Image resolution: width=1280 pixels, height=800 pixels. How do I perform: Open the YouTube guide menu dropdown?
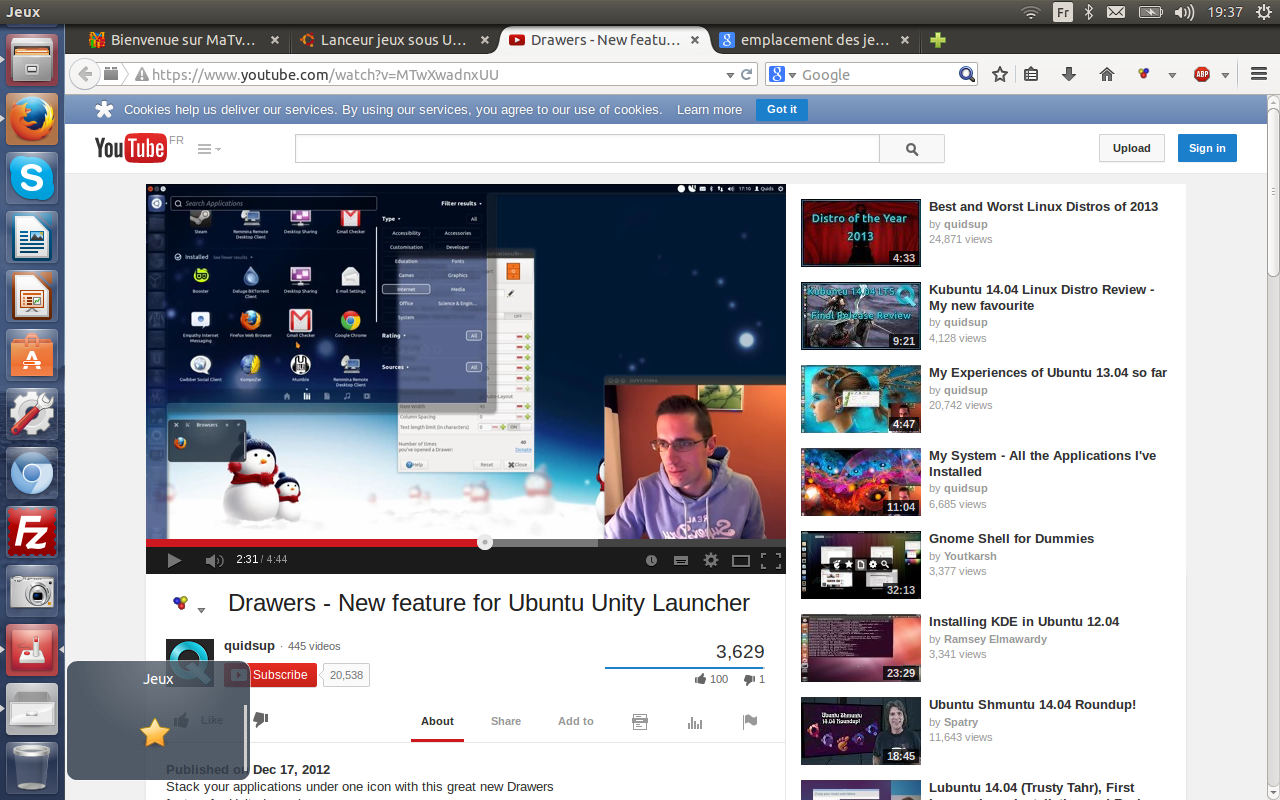pos(209,149)
